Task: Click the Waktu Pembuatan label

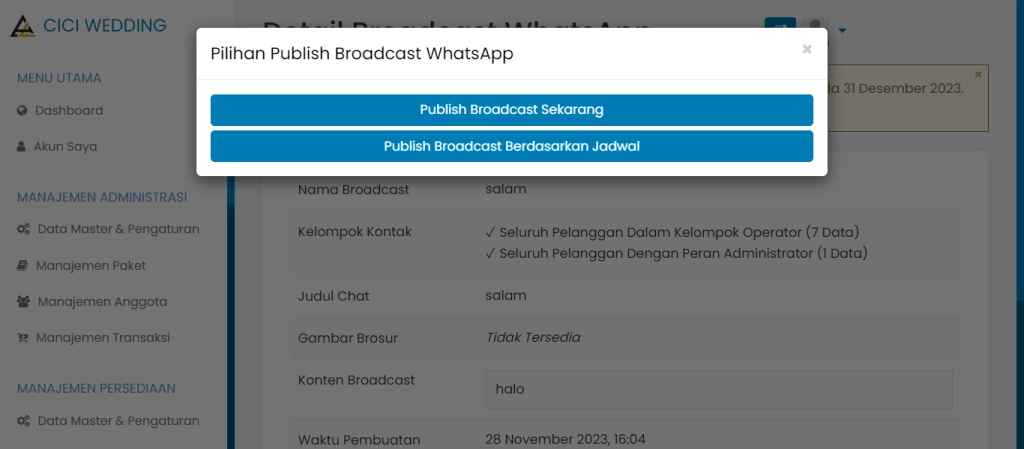Action: pos(359,439)
